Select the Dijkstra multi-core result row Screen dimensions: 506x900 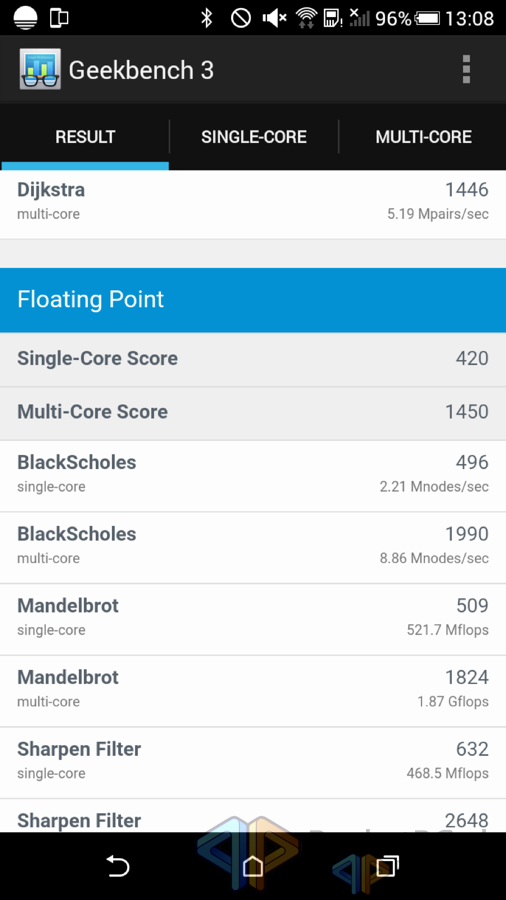253,204
